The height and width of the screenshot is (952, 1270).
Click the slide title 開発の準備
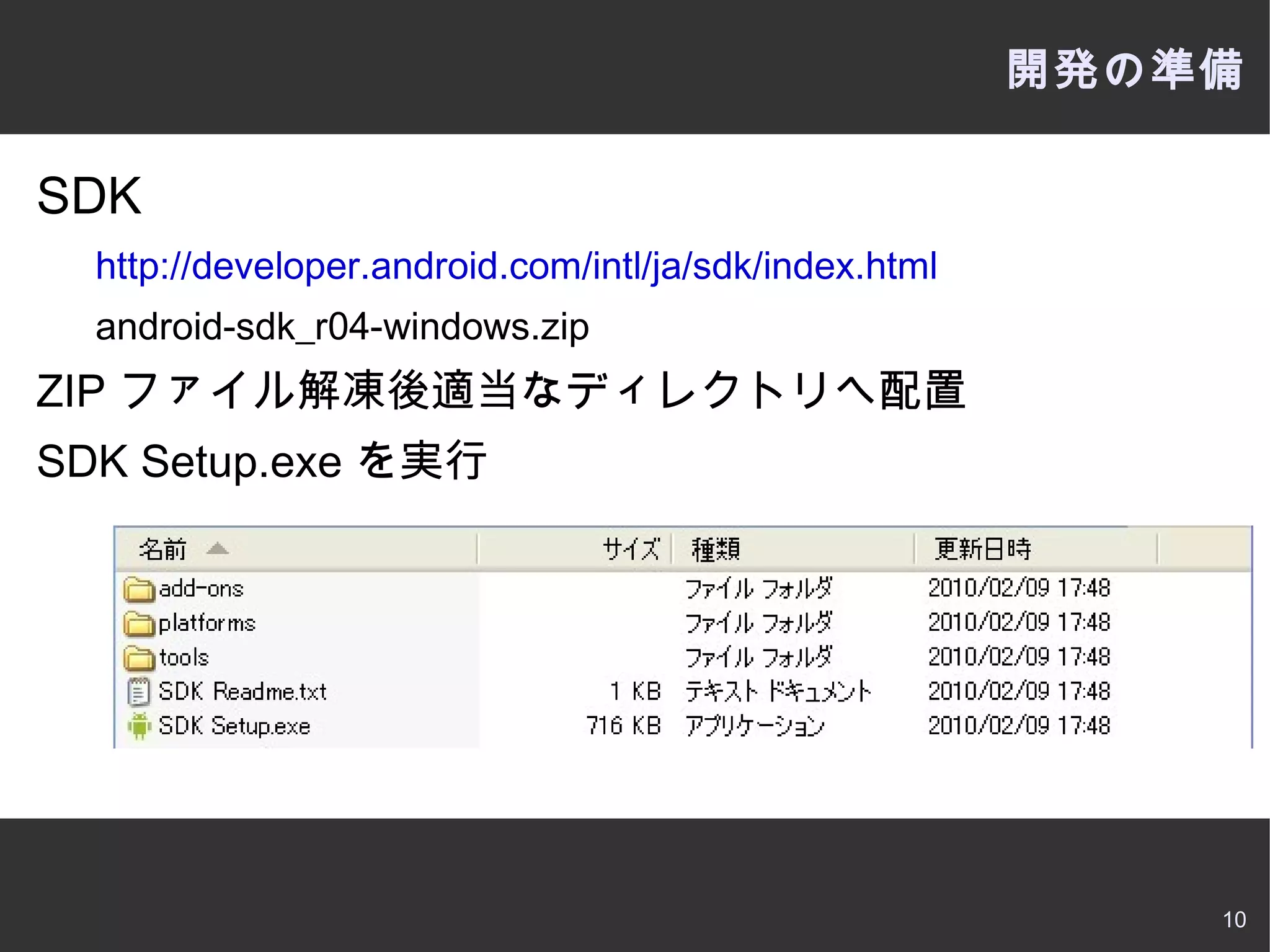[x=1125, y=69]
